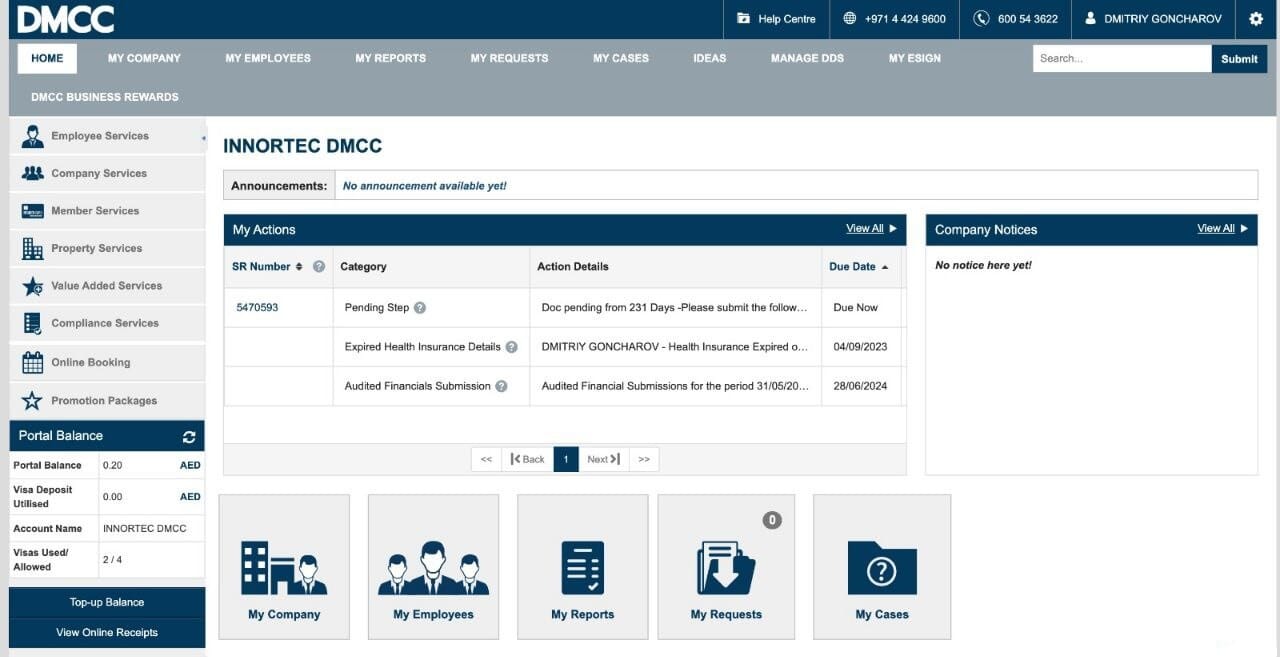Viewport: 1280px width, 657px height.
Task: Click the Back pagination button
Action: (527, 459)
